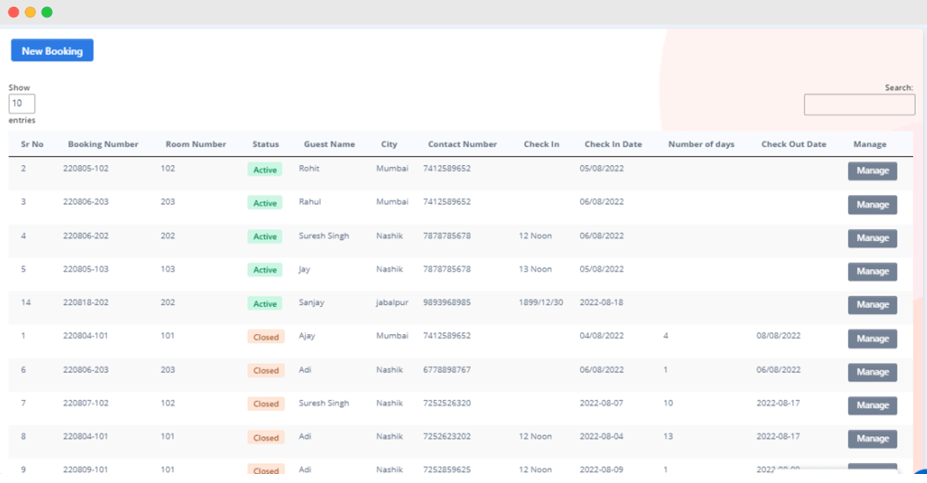The image size is (927, 483).
Task: Sort by Check Out Date column header
Action: pos(793,144)
